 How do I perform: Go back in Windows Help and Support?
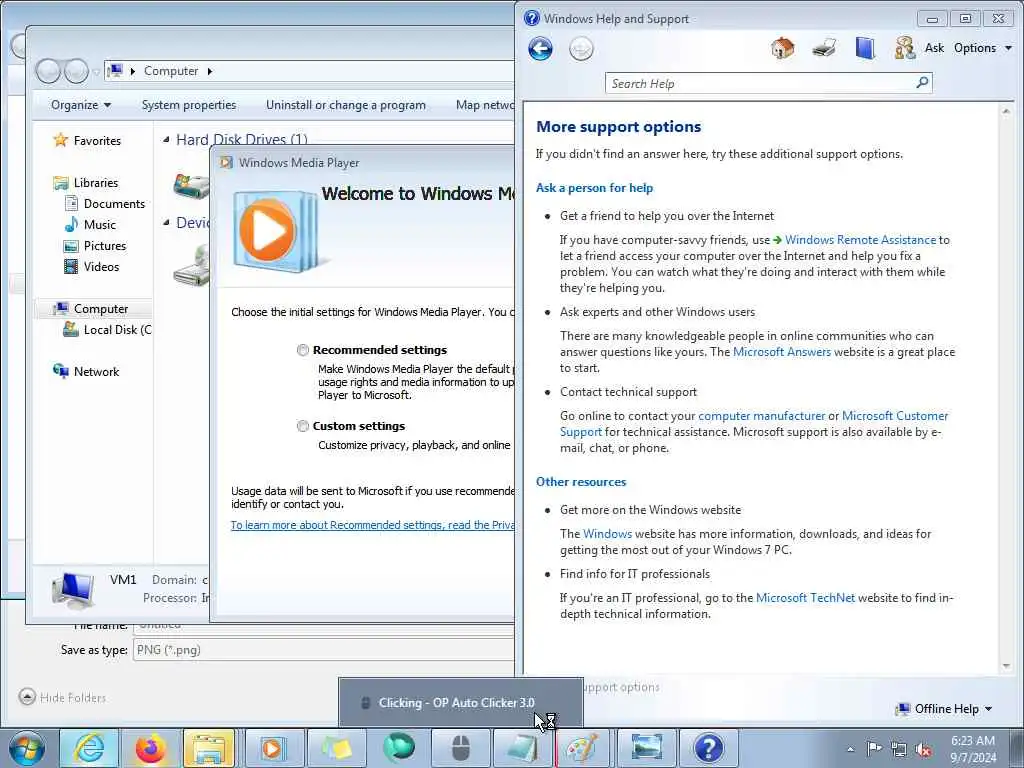(540, 49)
